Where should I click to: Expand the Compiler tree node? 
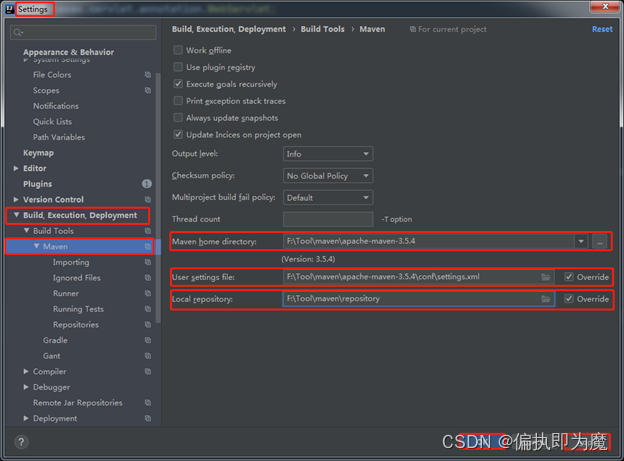[26, 371]
